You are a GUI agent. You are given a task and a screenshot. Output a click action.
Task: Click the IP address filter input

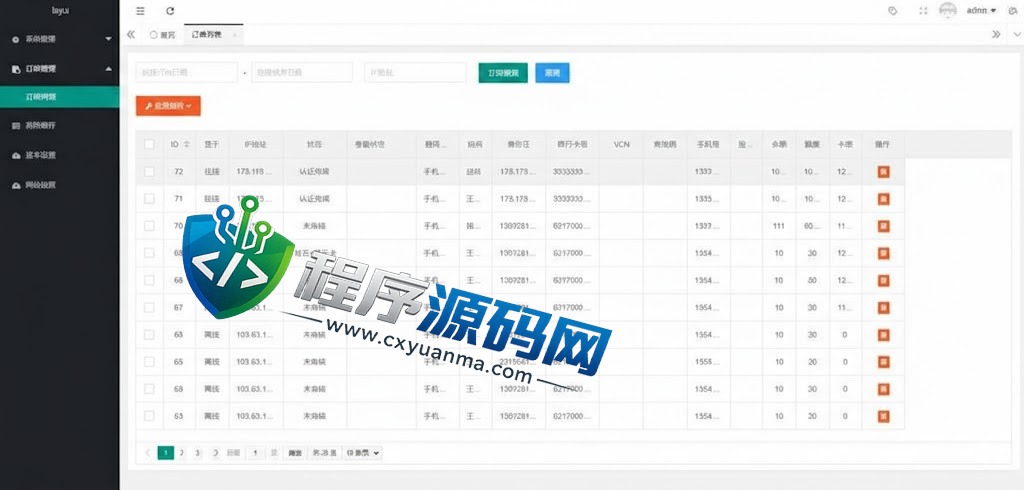[415, 73]
